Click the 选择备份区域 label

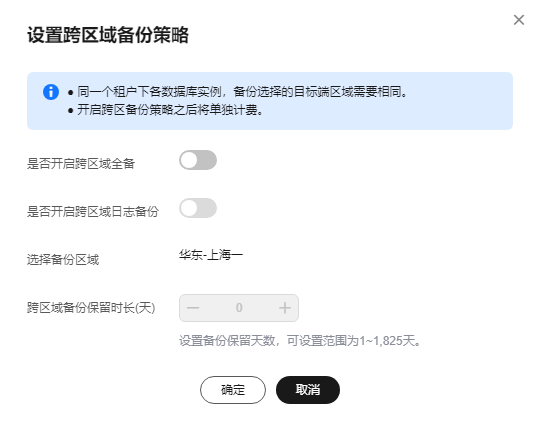point(63,260)
